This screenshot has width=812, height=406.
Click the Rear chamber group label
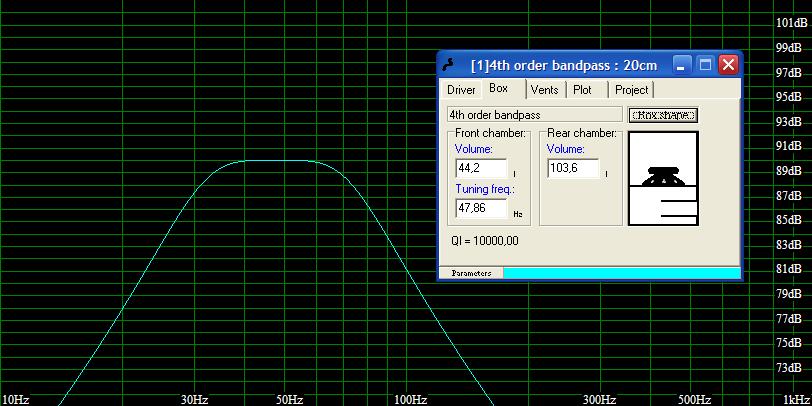point(582,133)
